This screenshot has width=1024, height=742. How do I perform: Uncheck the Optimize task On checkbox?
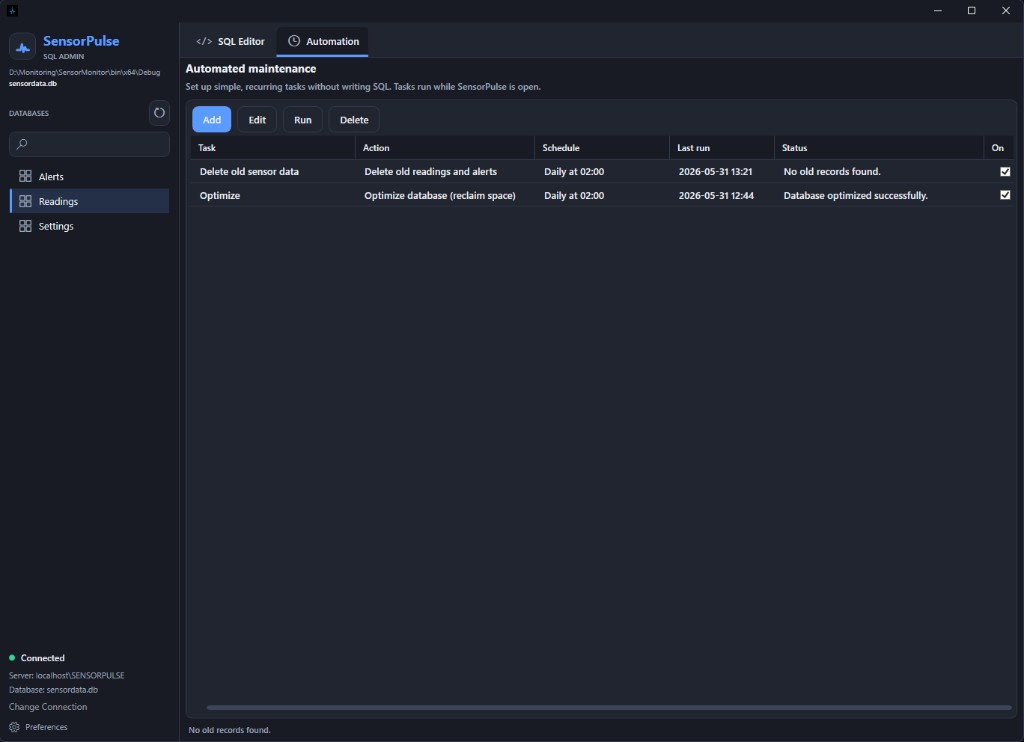[1005, 195]
